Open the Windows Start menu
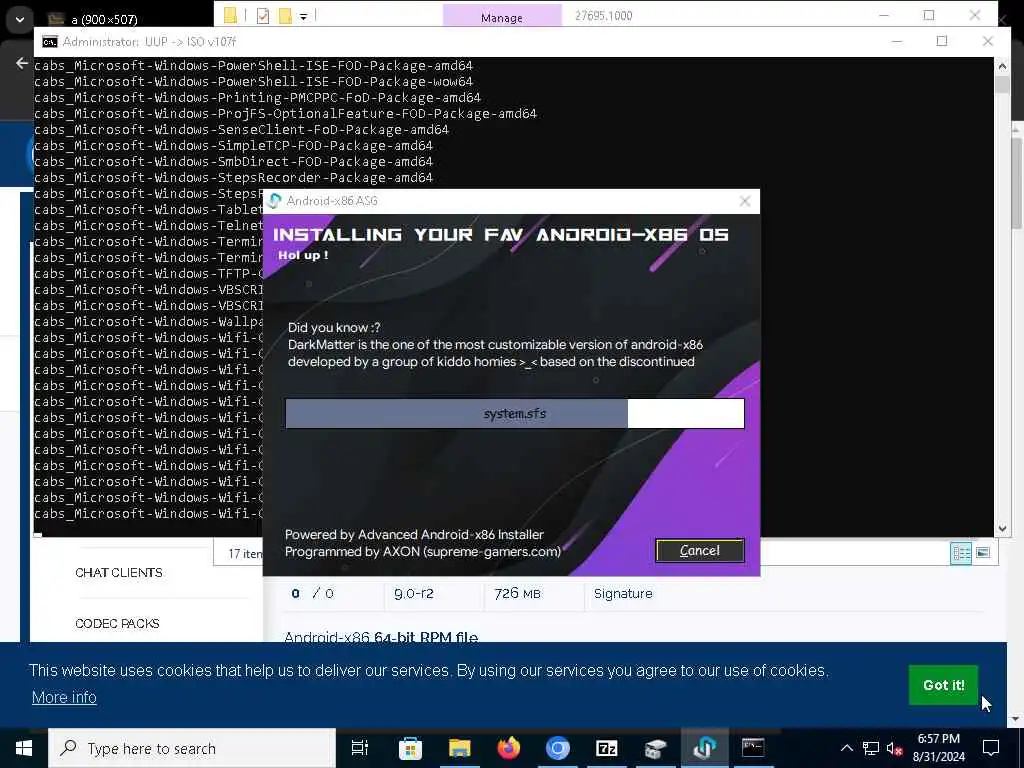The height and width of the screenshot is (768, 1024). [x=24, y=748]
